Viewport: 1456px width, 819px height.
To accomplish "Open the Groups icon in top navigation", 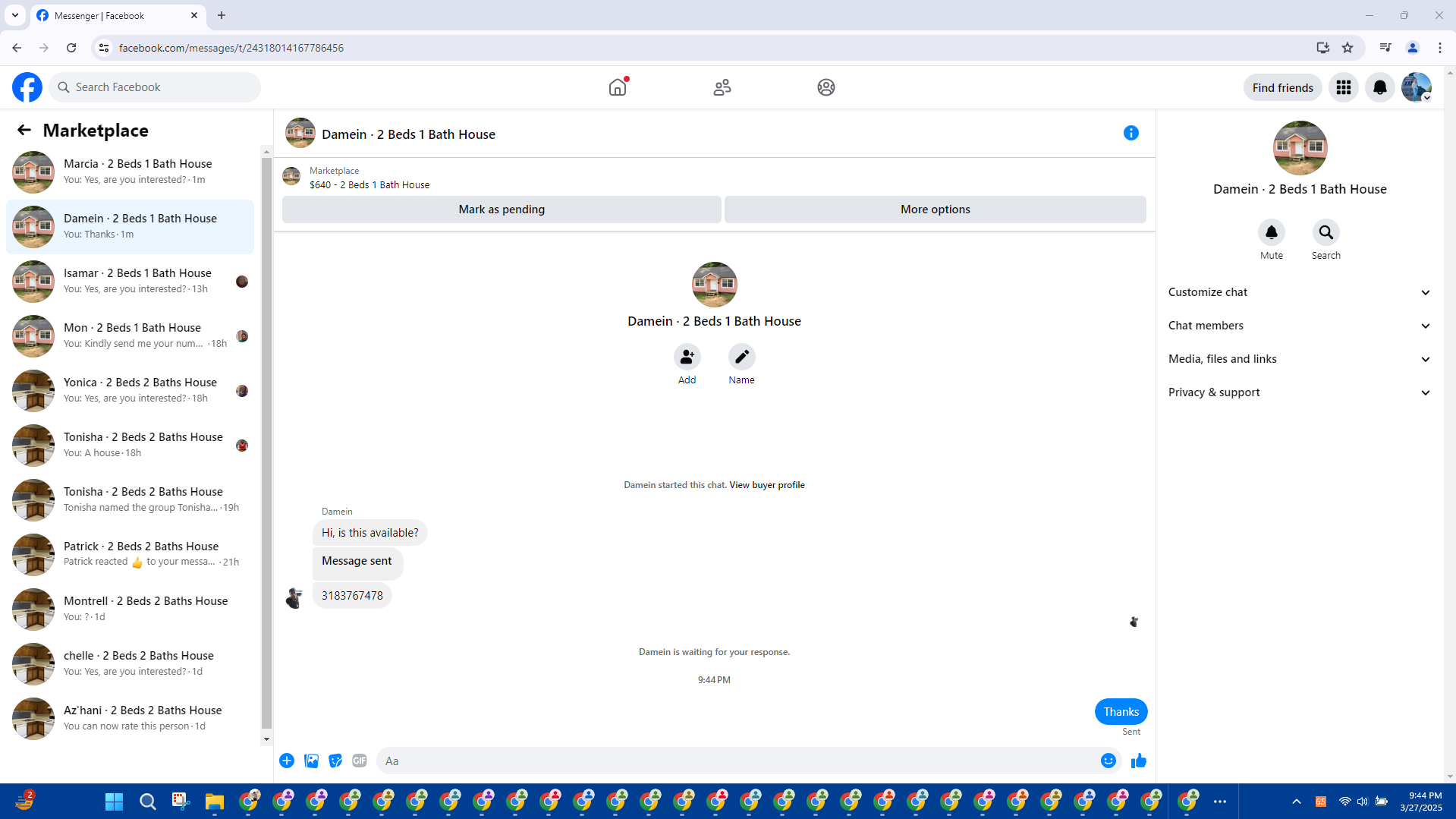I will (826, 87).
